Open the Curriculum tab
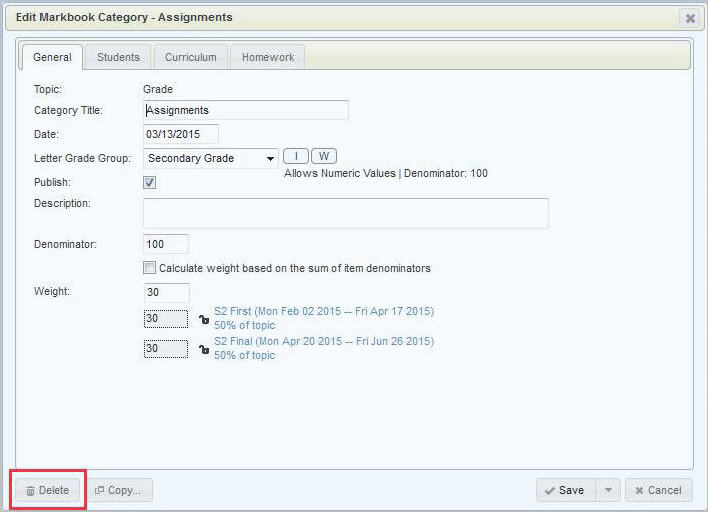Image resolution: width=708 pixels, height=512 pixels. [x=190, y=57]
